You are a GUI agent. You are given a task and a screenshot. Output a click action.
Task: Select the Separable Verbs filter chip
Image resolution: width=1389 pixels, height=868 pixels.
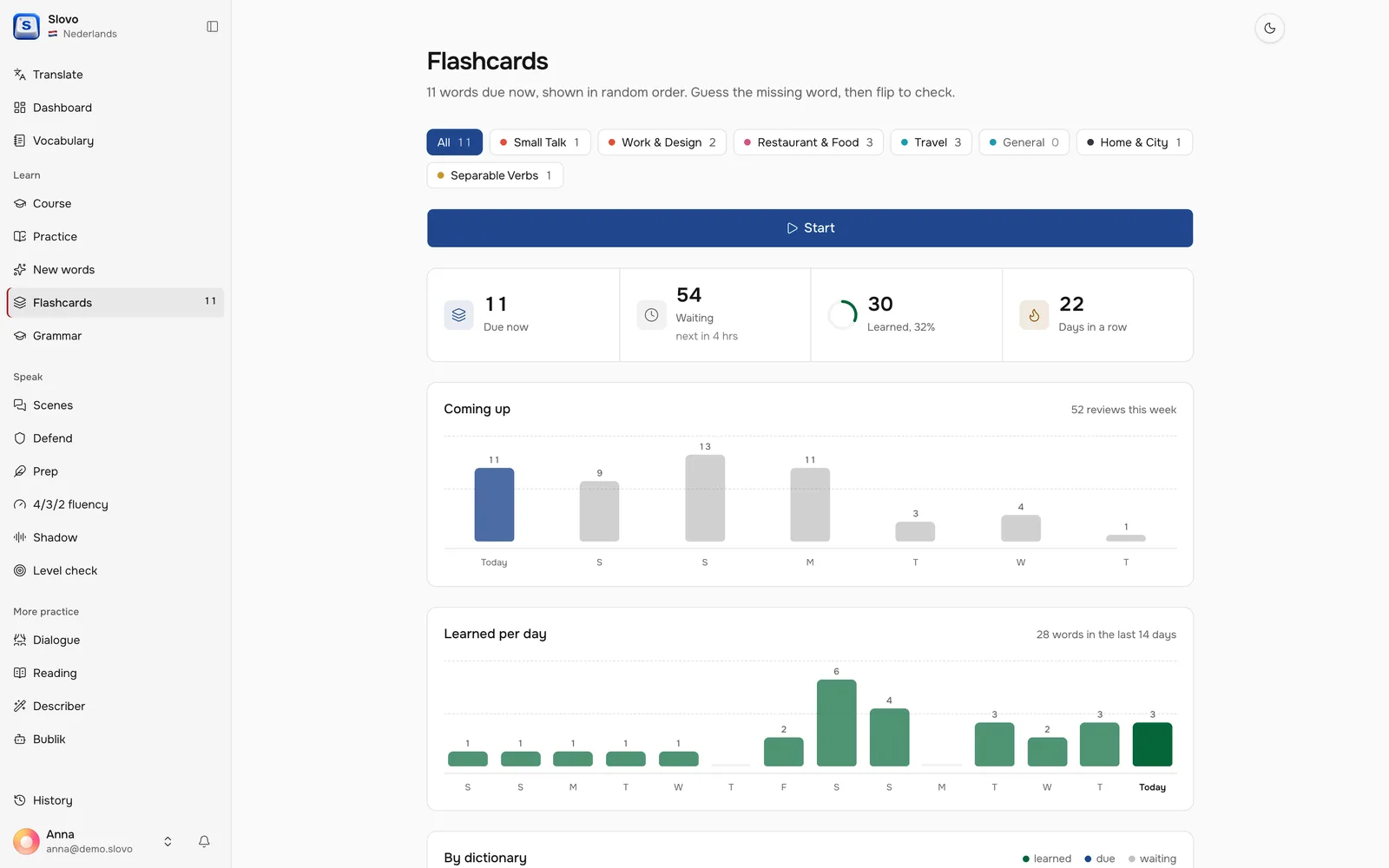click(495, 175)
